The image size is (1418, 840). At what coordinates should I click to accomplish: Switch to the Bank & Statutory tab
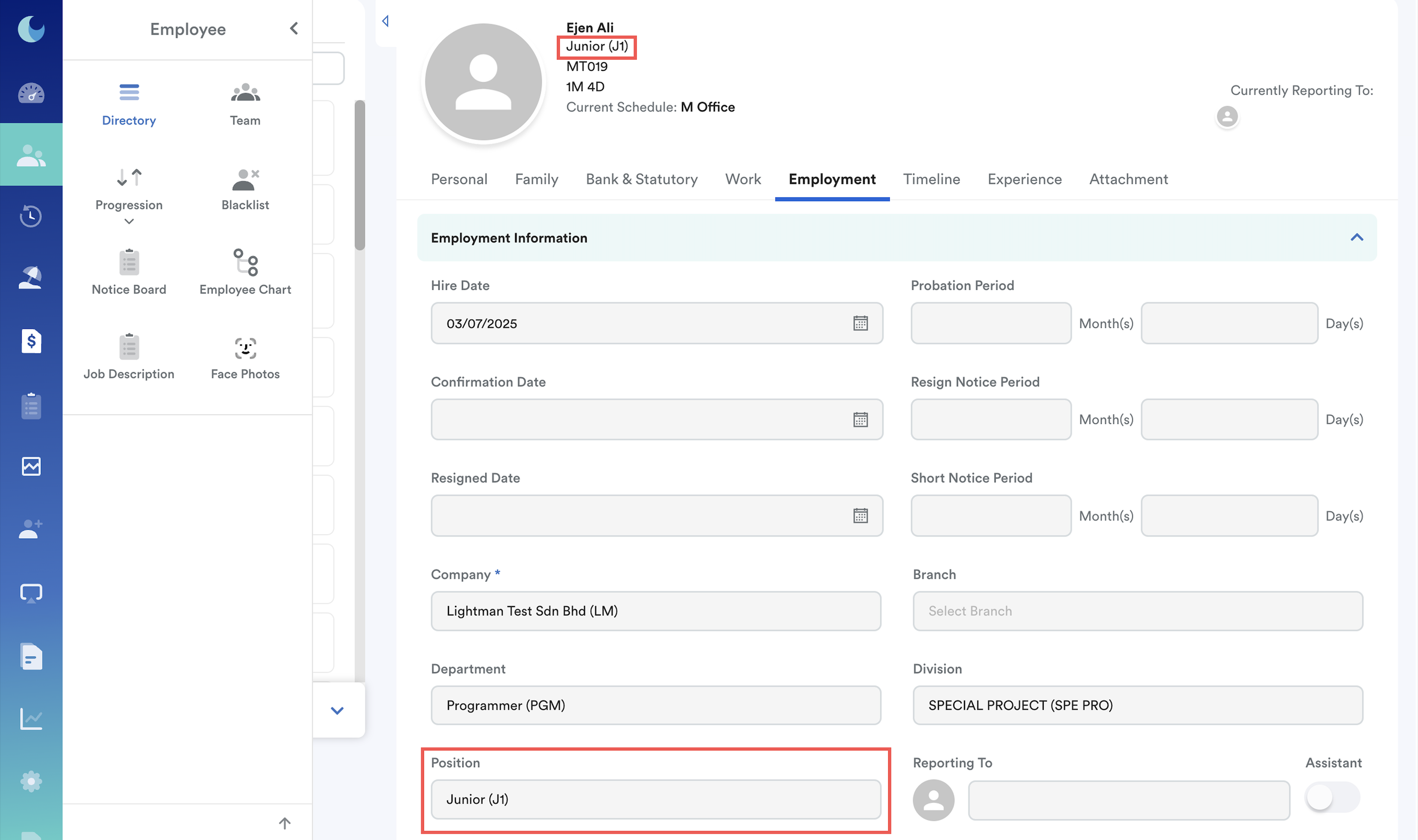(641, 179)
